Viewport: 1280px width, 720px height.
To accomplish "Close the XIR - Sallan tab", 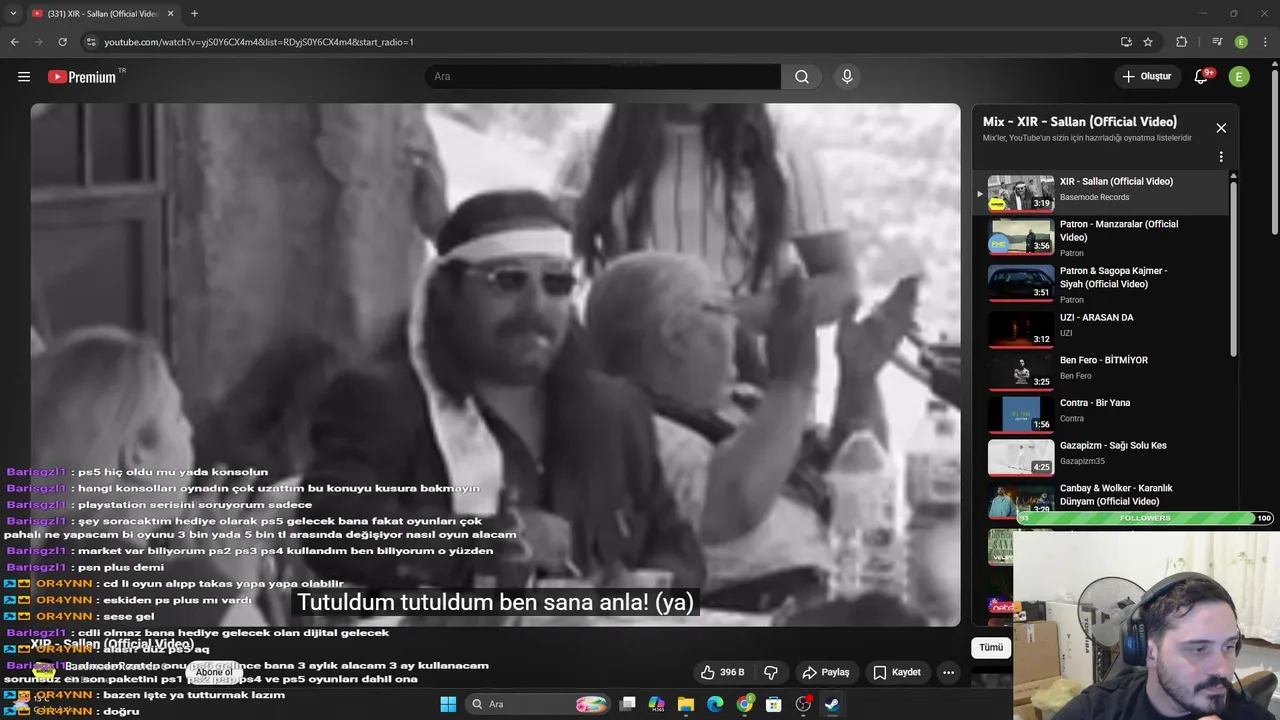I will pyautogui.click(x=171, y=14).
